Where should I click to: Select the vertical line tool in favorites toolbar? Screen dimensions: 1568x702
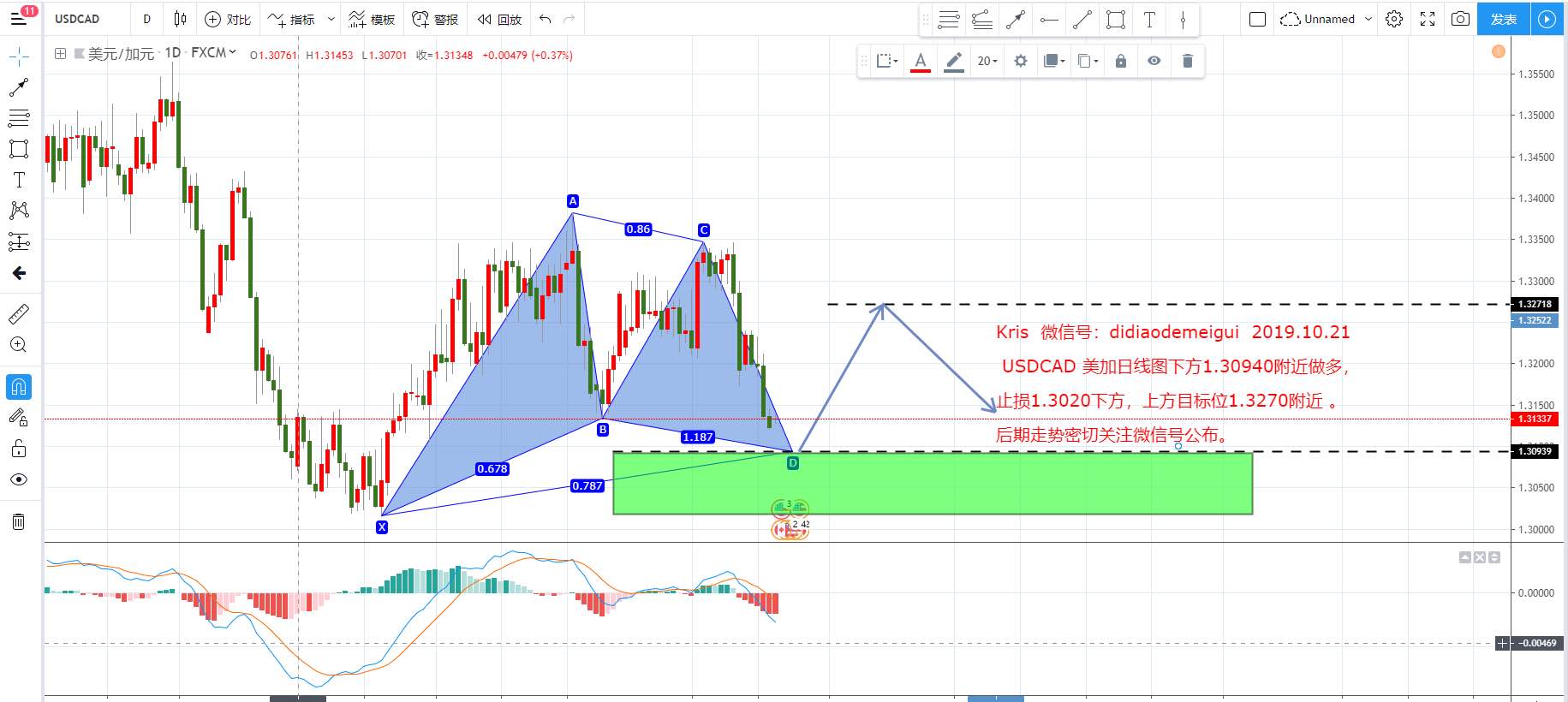pos(1183,20)
